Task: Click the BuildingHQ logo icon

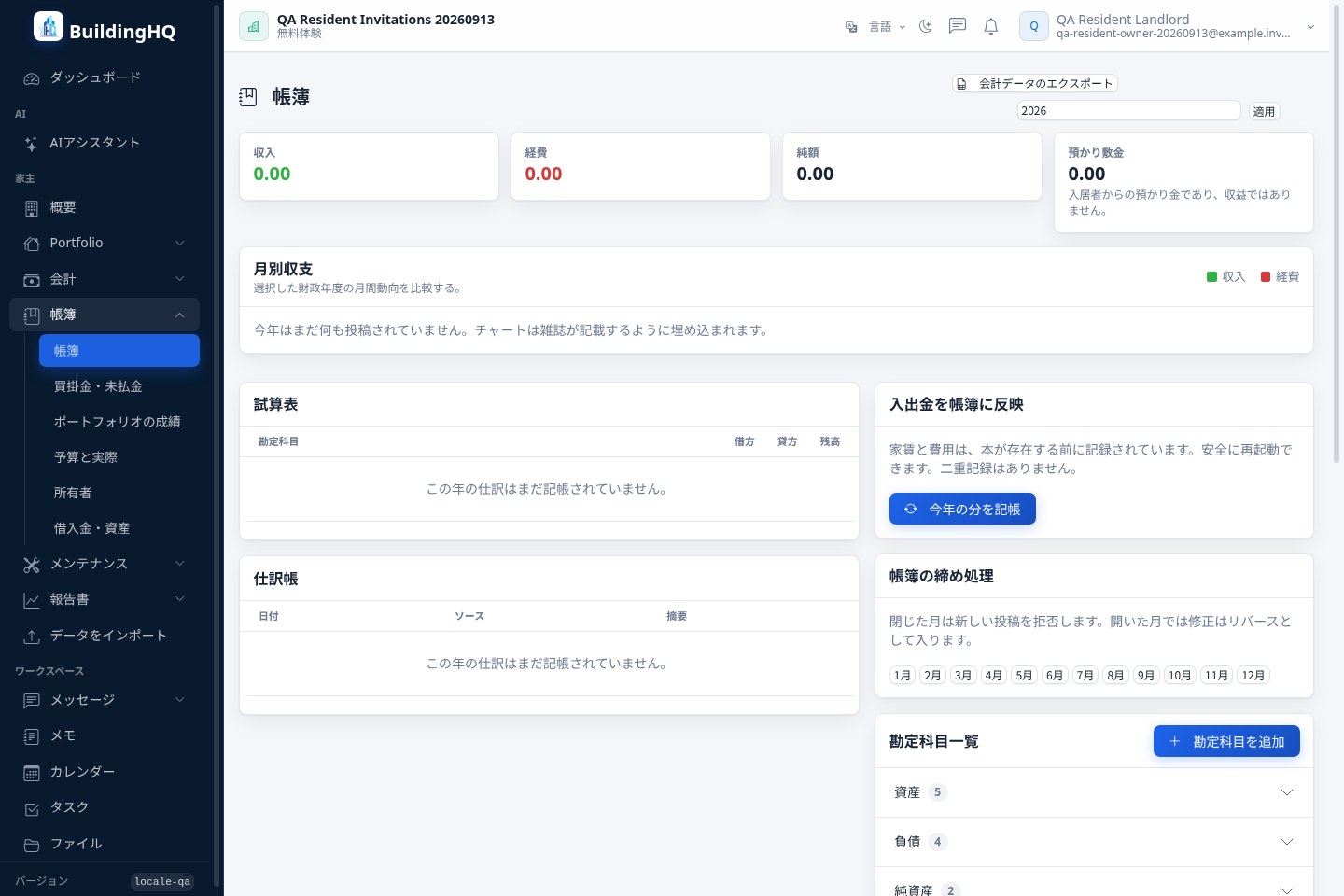Action: coord(49,26)
